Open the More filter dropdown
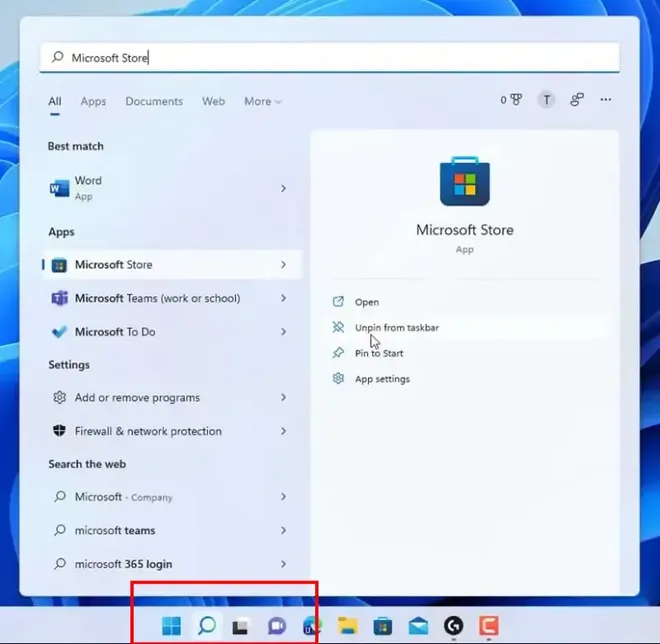The height and width of the screenshot is (644, 660). [263, 101]
